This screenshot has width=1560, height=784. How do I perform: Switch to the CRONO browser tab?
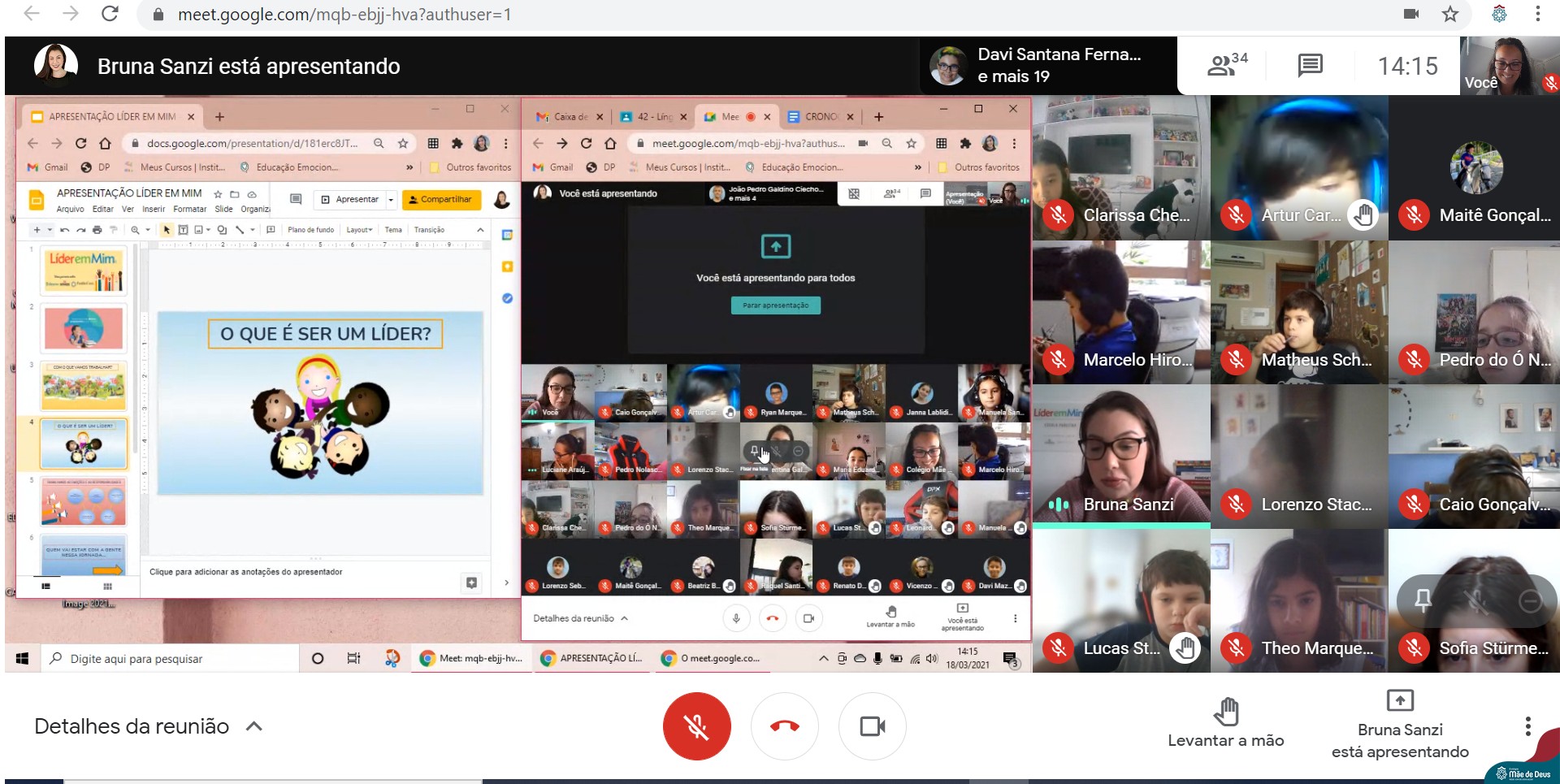coord(821,117)
